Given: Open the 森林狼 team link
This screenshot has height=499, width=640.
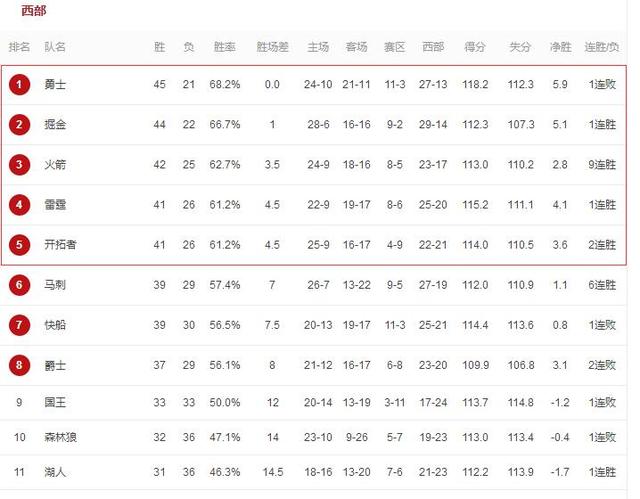Looking at the screenshot, I should [60, 437].
